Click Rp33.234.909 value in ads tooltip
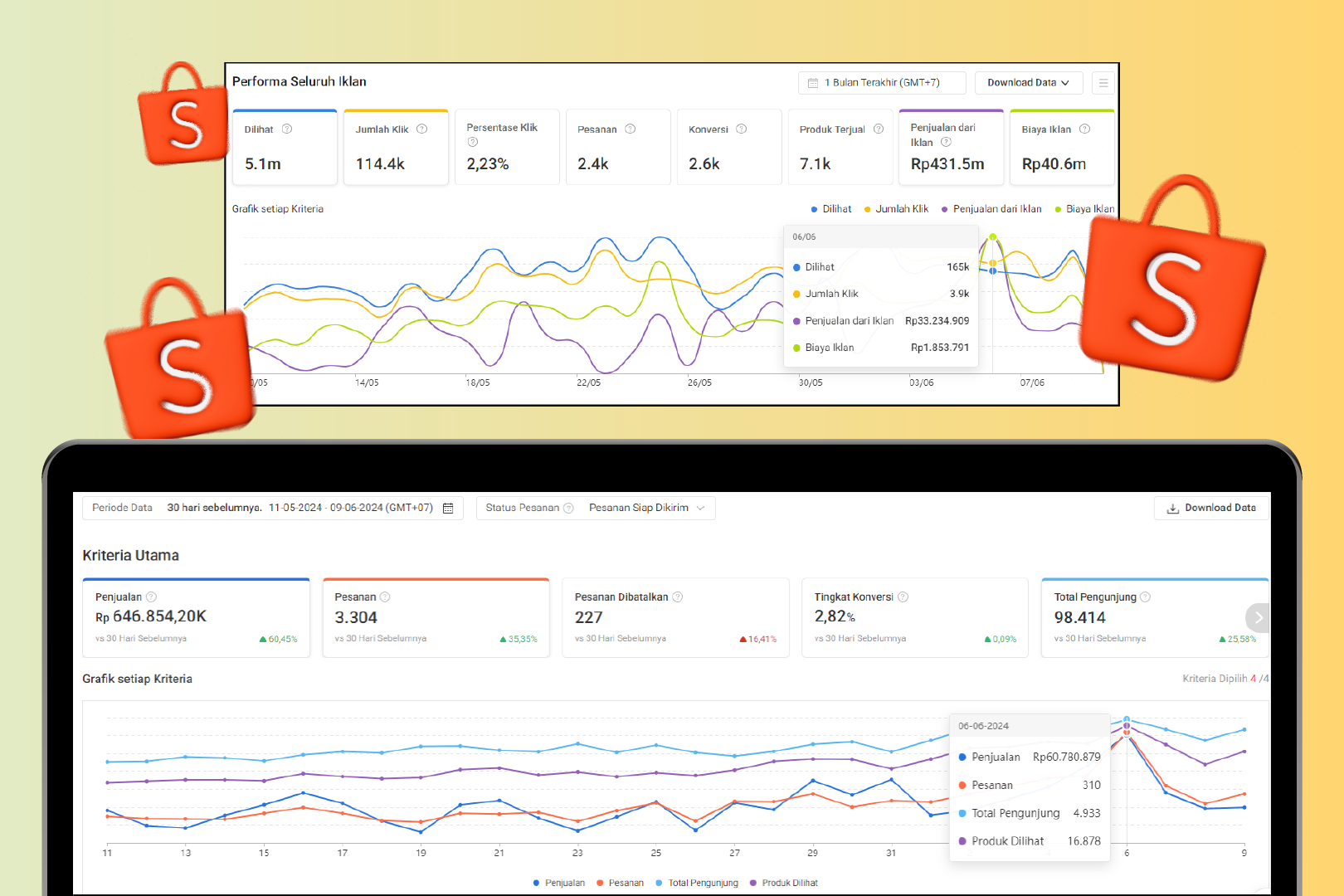1344x896 pixels. coord(937,321)
